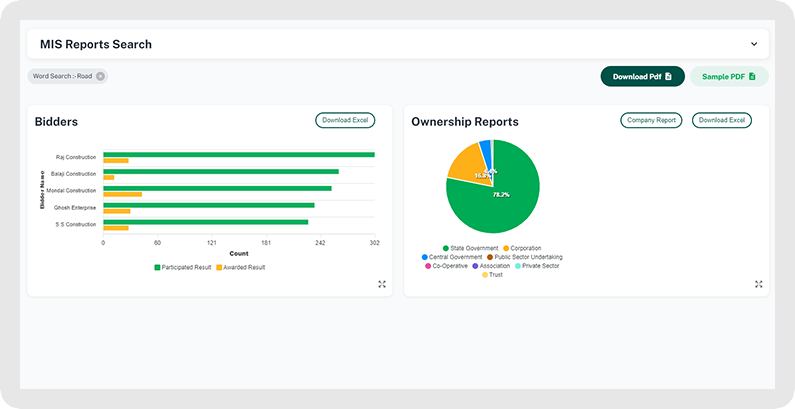
Task: Download Excel for Ownership Reports
Action: (x=721, y=120)
